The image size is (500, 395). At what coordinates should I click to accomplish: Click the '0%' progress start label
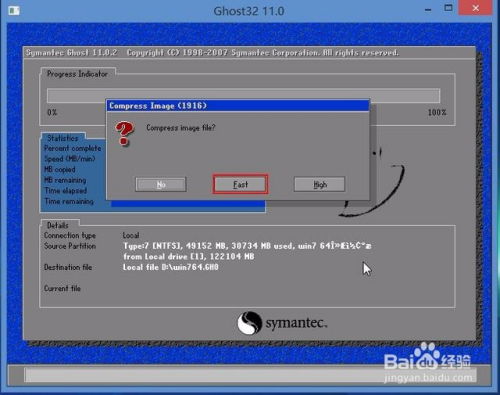pyautogui.click(x=52, y=112)
